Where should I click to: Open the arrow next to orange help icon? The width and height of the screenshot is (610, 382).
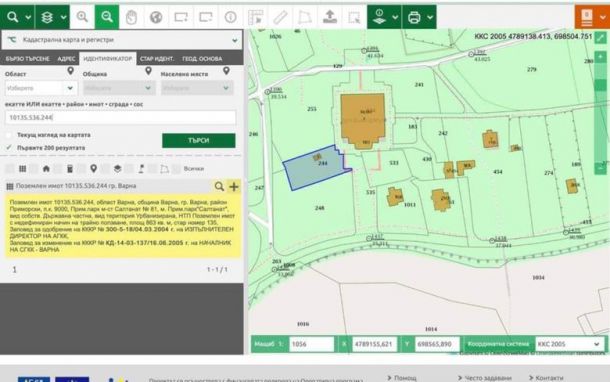pos(603,18)
